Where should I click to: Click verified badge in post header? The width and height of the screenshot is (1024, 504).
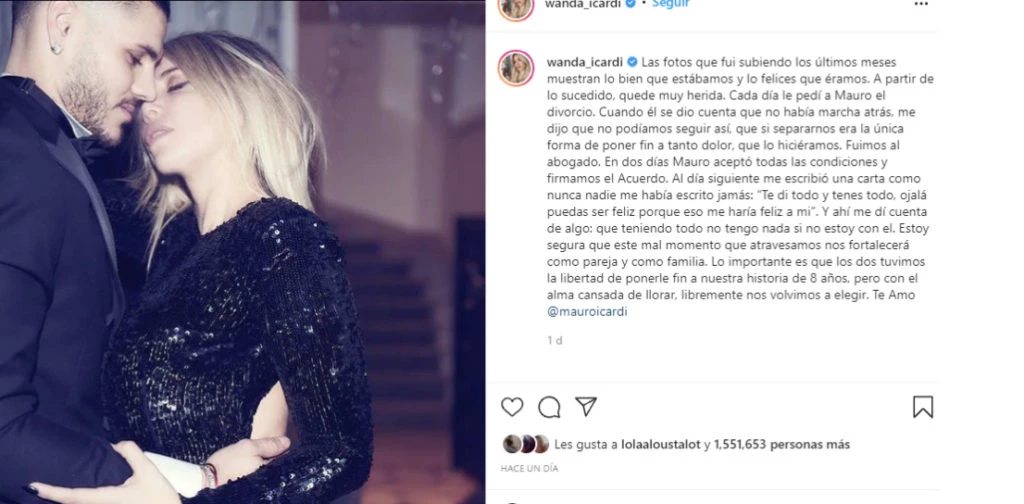631,3
